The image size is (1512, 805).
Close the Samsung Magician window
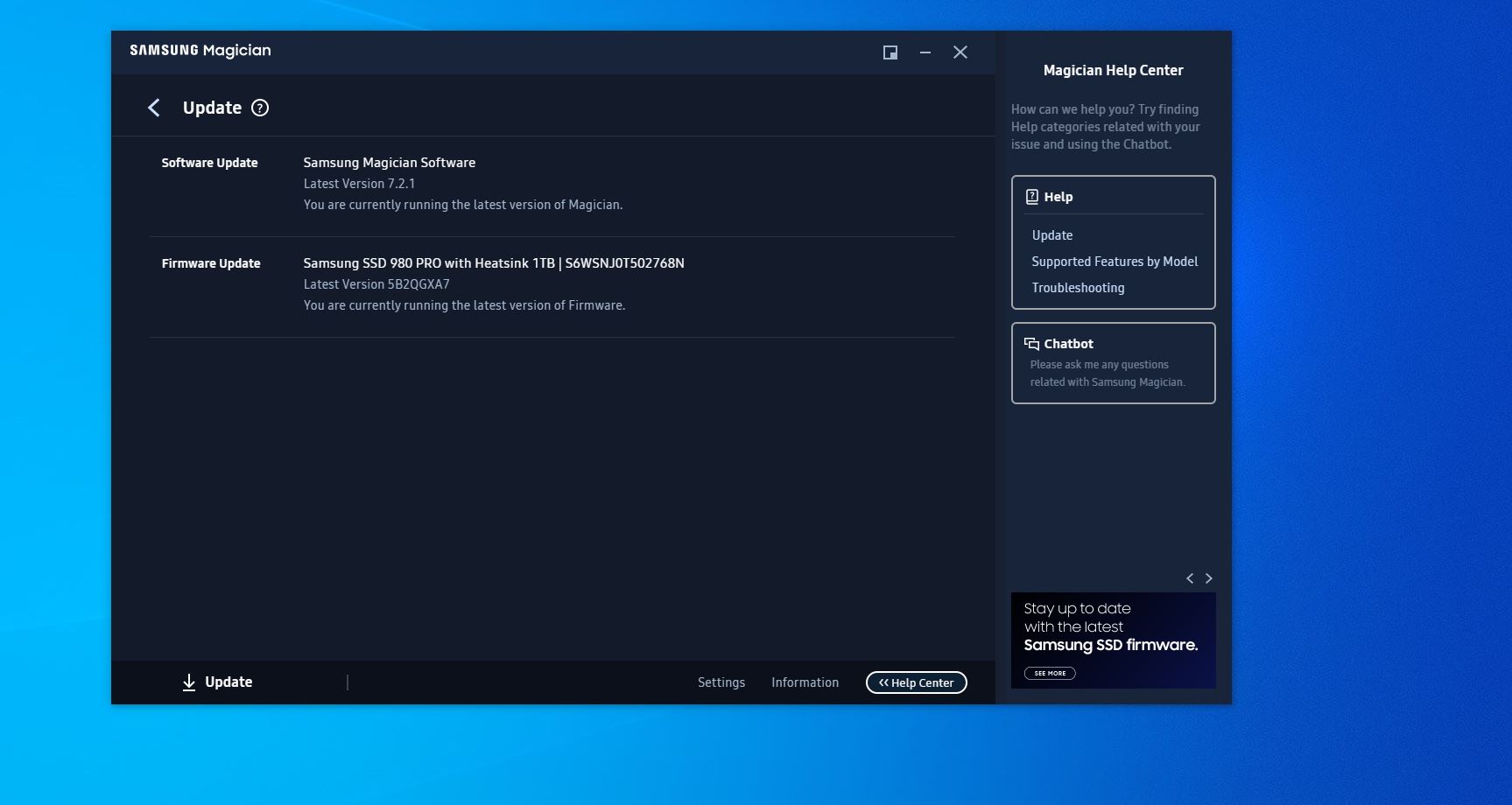pyautogui.click(x=960, y=52)
